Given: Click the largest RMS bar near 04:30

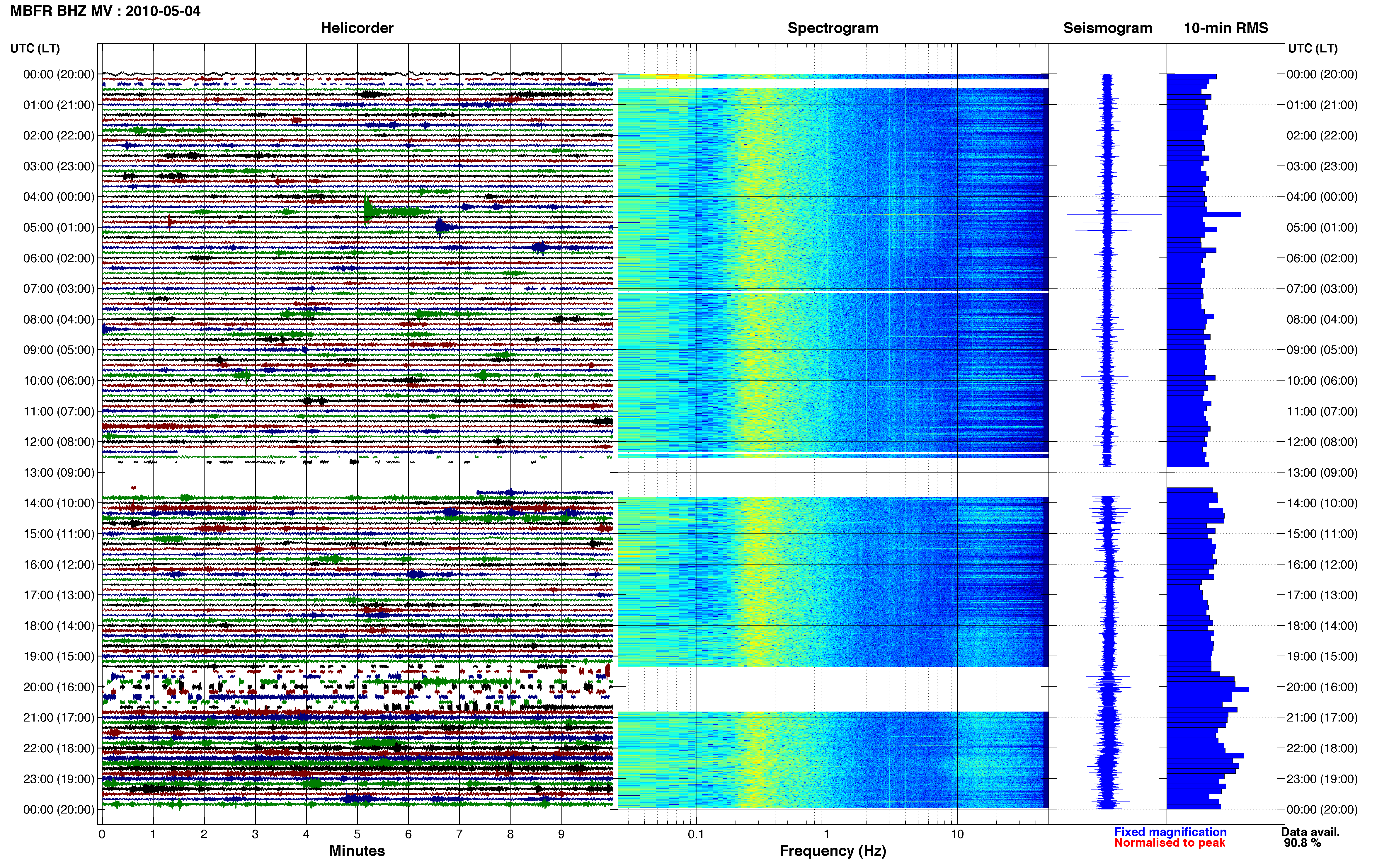Looking at the screenshot, I should (x=1204, y=215).
